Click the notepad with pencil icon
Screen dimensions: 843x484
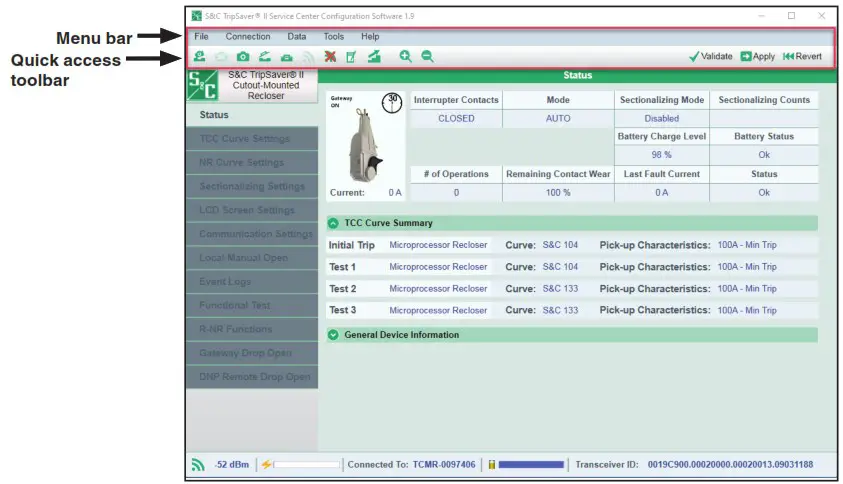[x=352, y=56]
